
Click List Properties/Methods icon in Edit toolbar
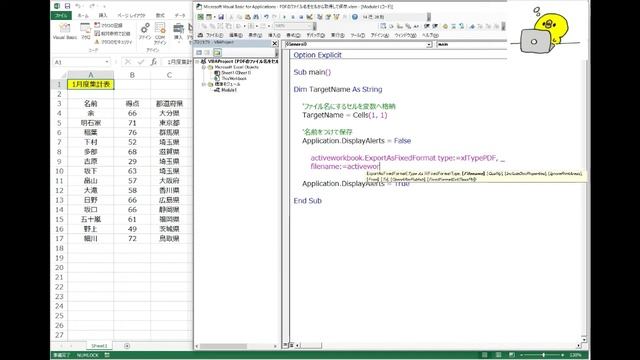(x=382, y=26)
